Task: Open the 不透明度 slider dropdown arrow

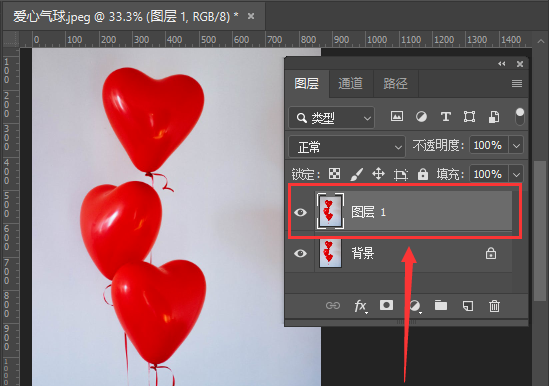Action: [x=516, y=145]
